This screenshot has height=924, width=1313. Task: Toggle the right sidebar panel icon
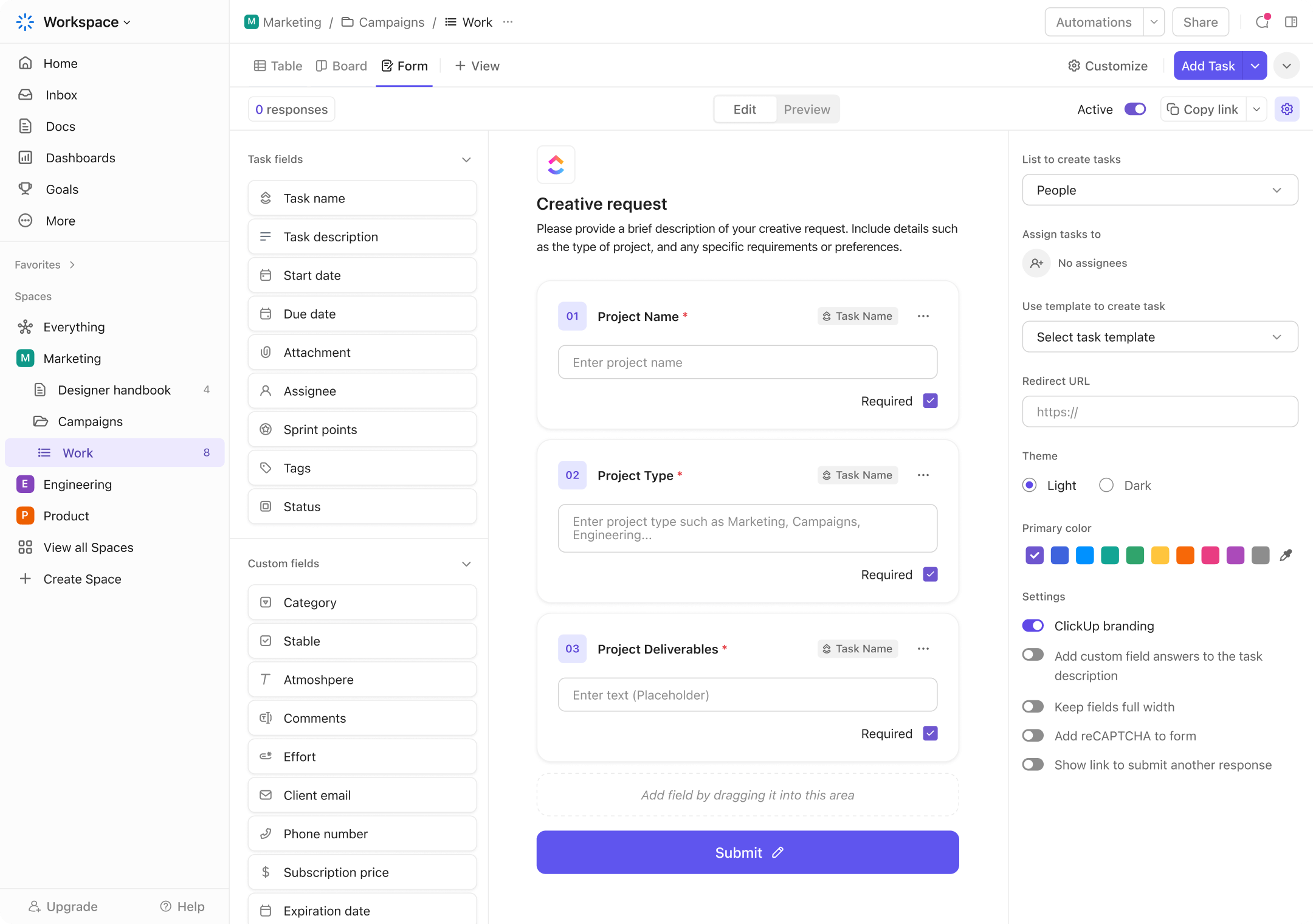[1291, 22]
